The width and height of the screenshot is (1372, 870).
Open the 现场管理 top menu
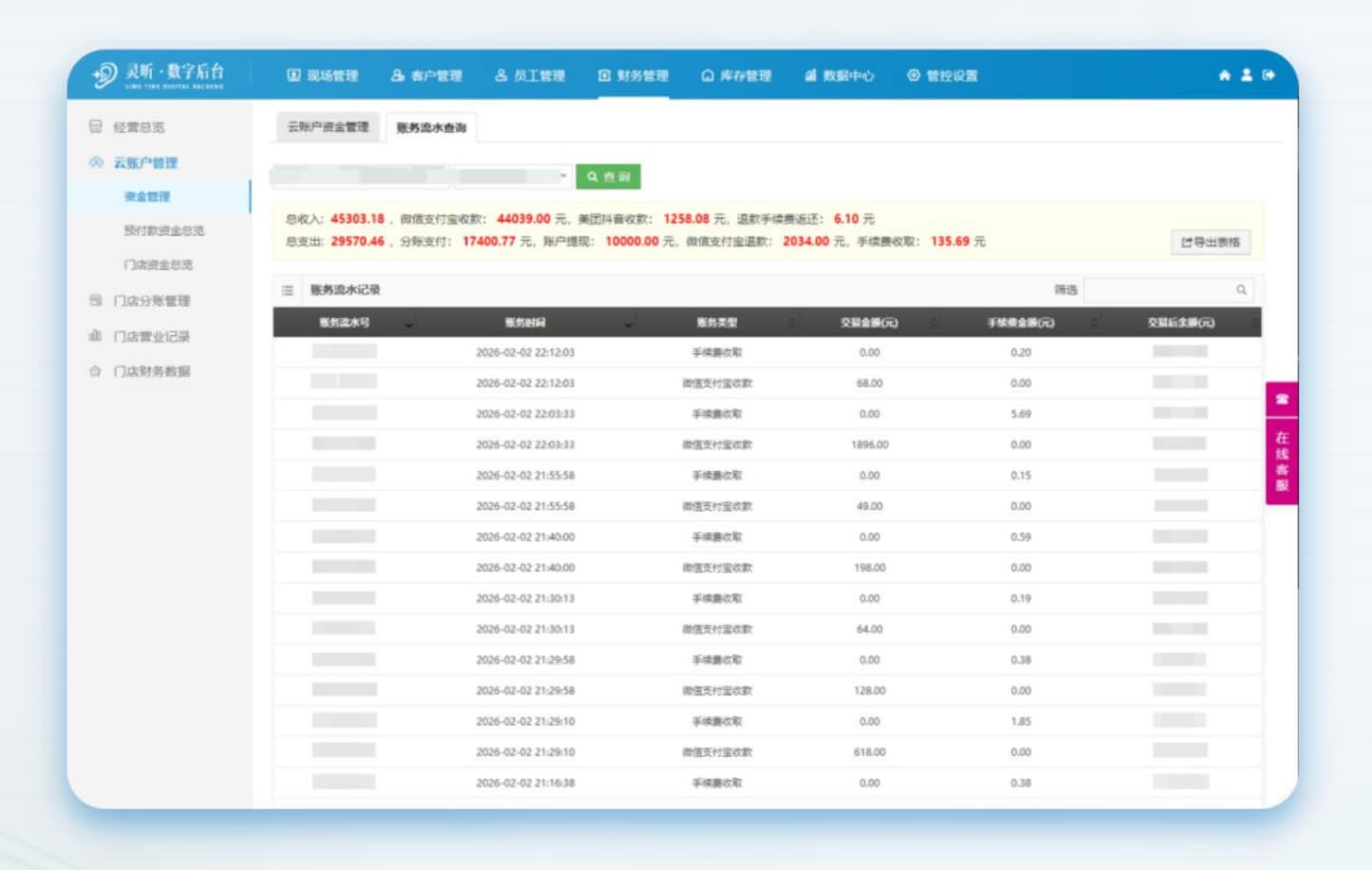click(323, 76)
